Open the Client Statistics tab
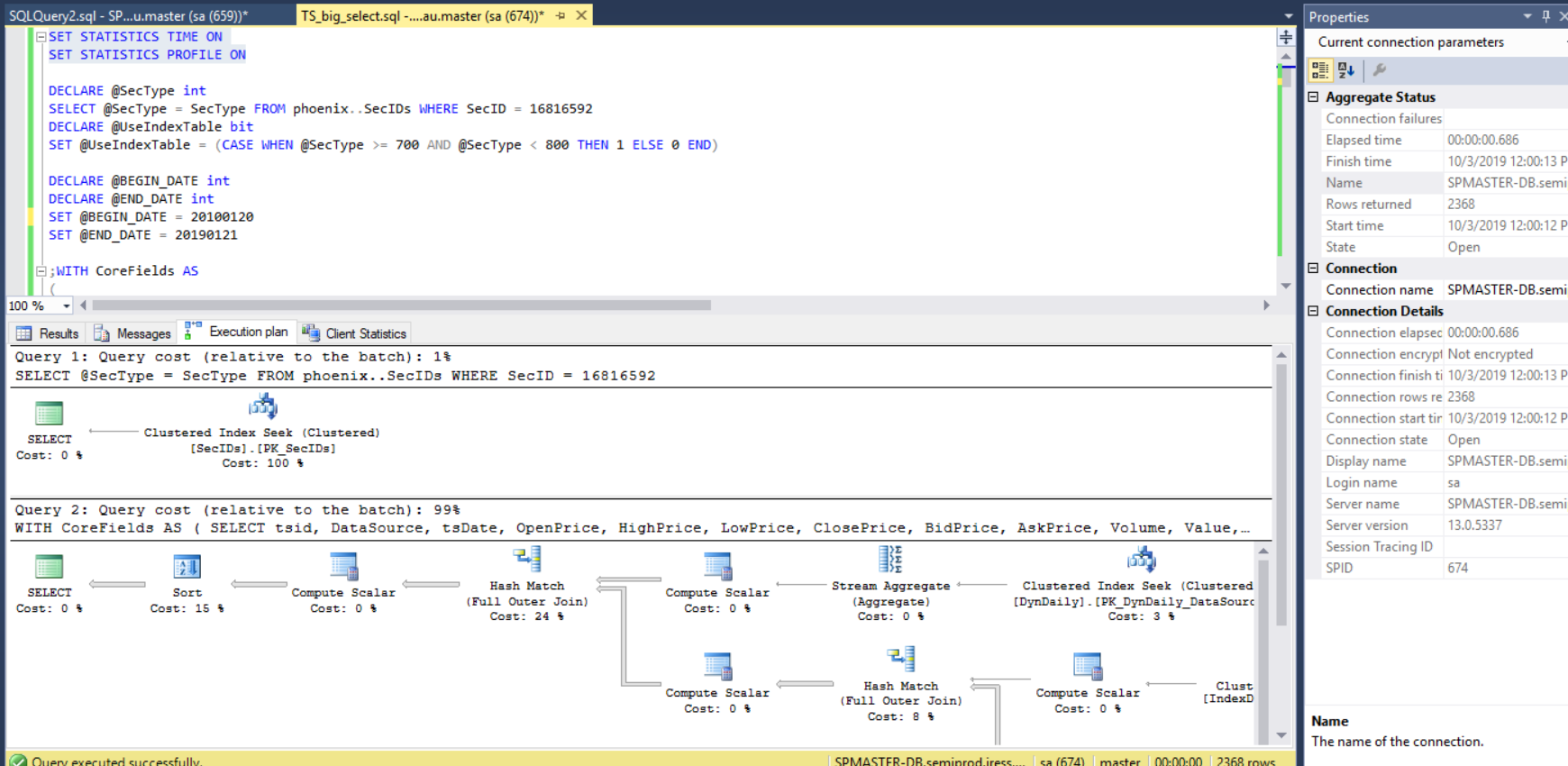The image size is (1568, 766). (x=354, y=333)
